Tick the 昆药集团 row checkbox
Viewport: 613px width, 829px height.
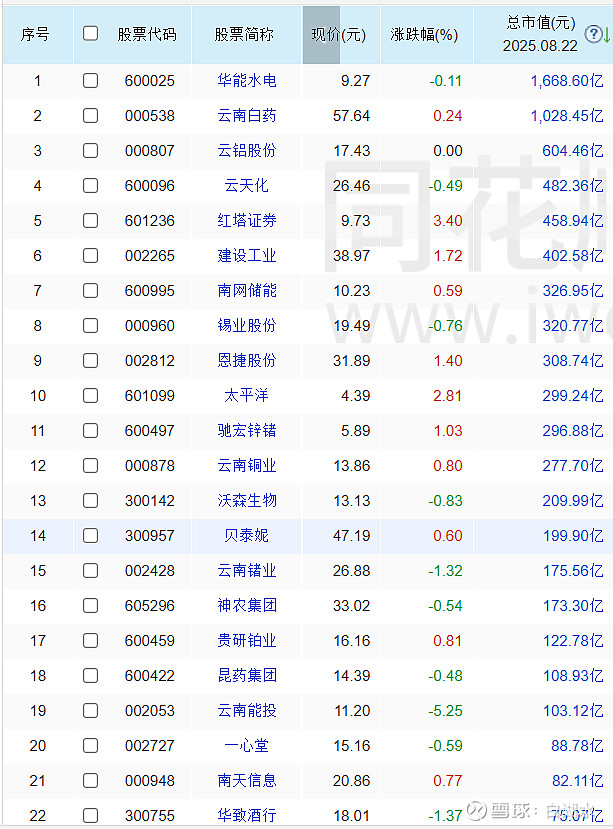pos(90,675)
